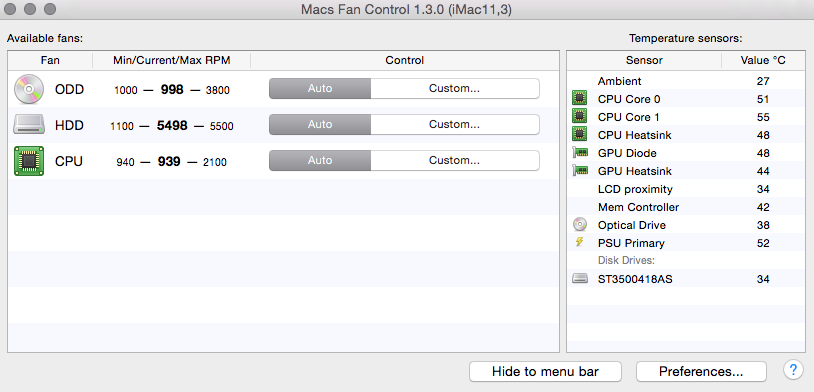
Task: Click the Value °C column header
Action: click(x=763, y=60)
